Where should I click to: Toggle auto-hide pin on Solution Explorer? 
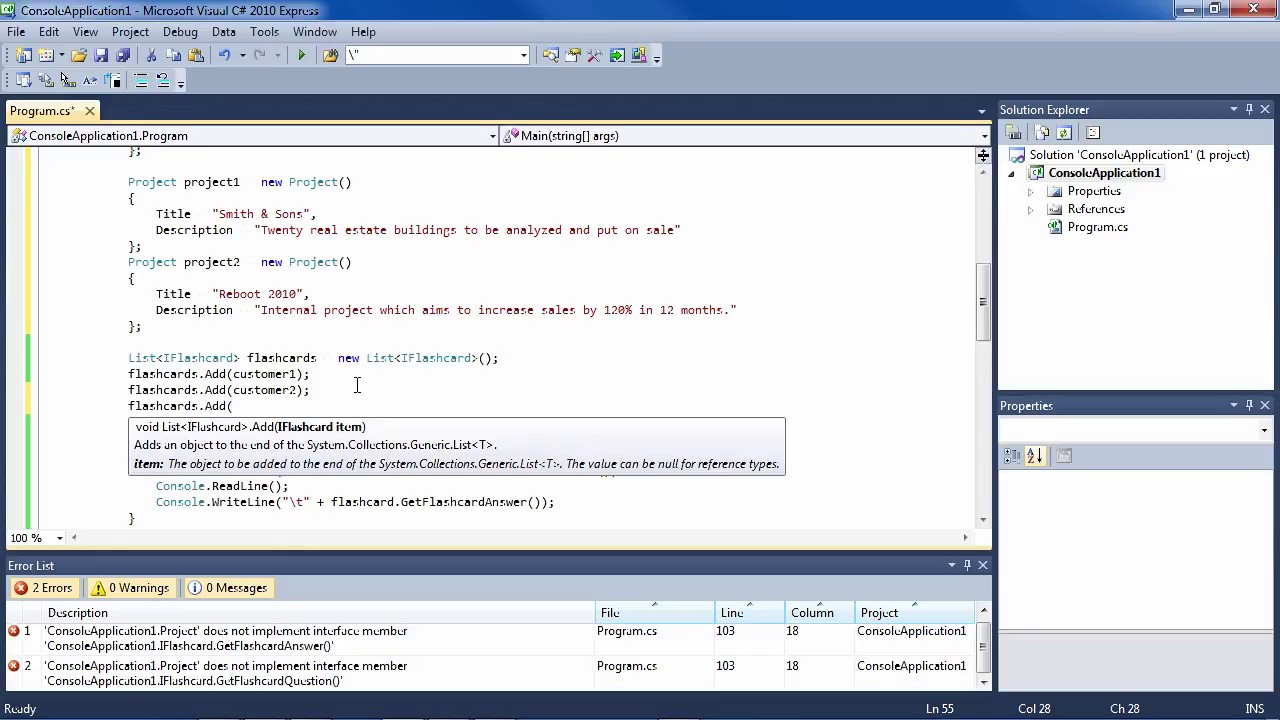1249,110
